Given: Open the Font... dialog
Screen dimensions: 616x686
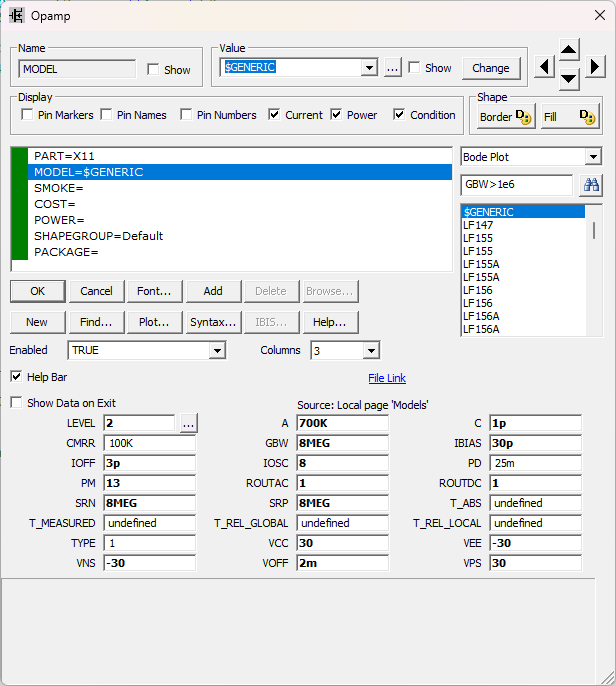Looking at the screenshot, I should [x=154, y=291].
